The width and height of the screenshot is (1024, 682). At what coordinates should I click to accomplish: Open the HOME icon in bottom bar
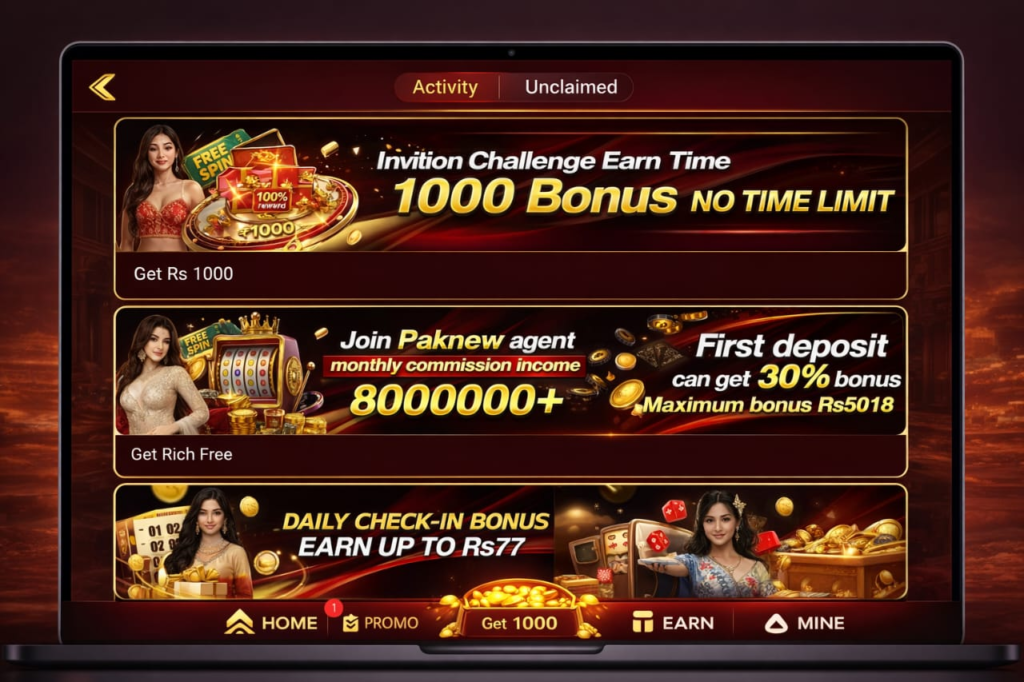point(239,623)
